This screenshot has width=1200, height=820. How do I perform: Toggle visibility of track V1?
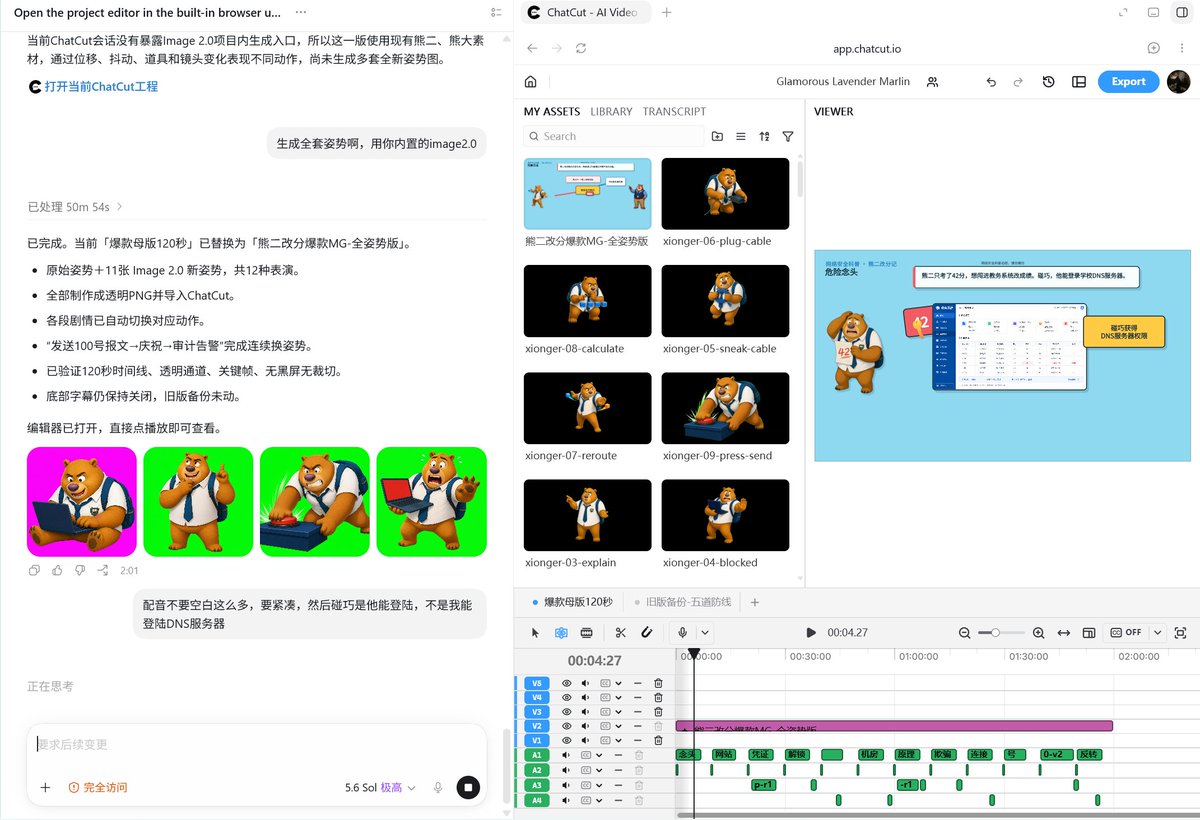click(x=566, y=741)
